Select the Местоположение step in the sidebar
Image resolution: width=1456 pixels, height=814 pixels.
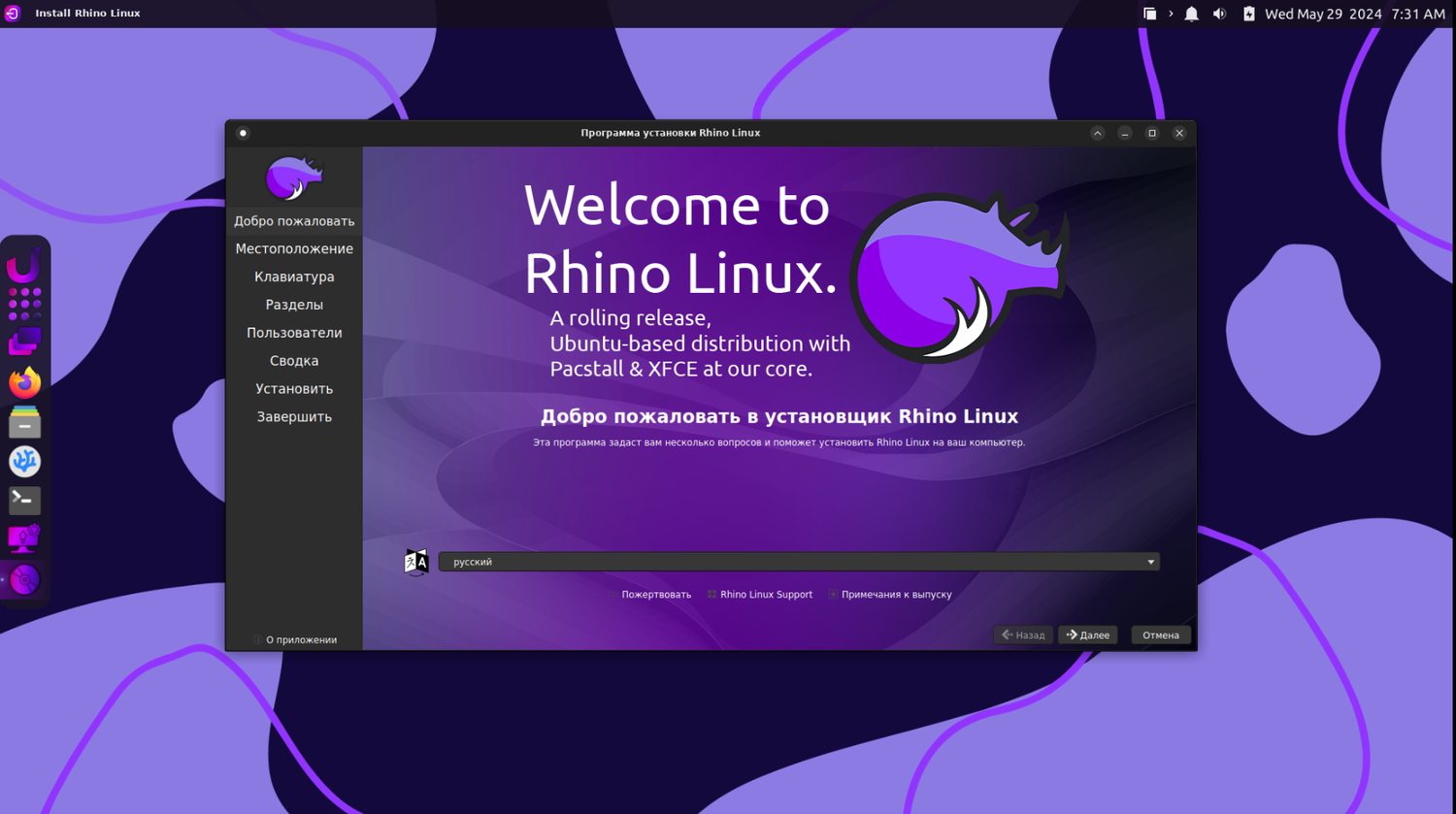[x=294, y=249]
